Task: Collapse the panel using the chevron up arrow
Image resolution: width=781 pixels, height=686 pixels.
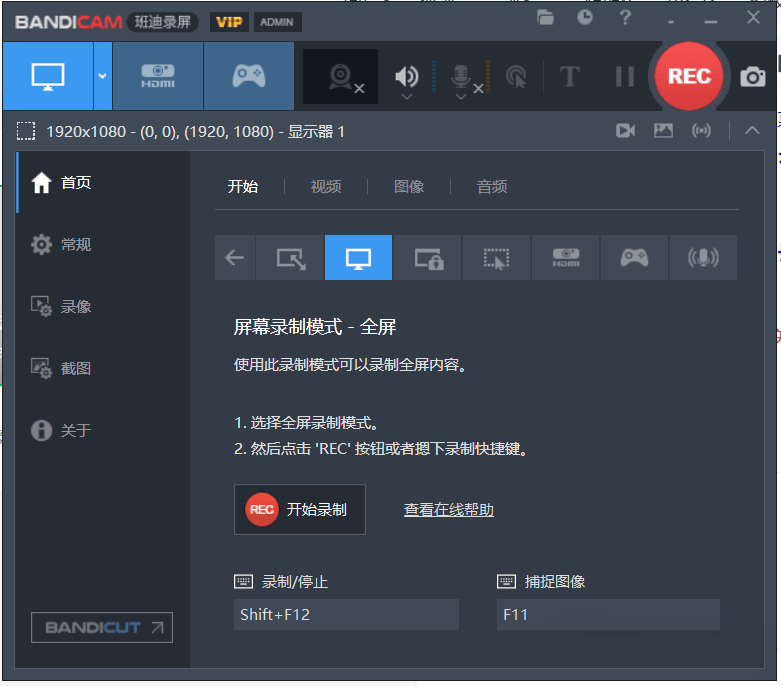Action: click(751, 130)
